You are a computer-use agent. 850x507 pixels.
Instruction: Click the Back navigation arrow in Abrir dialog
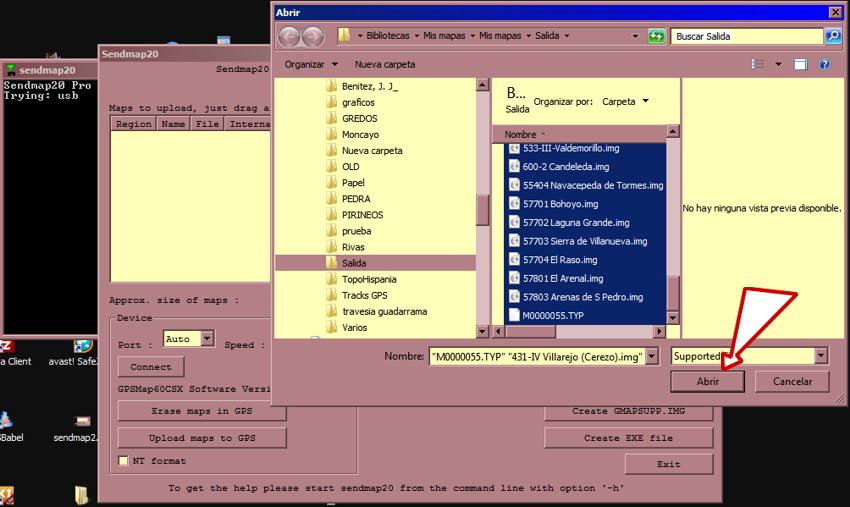point(289,36)
